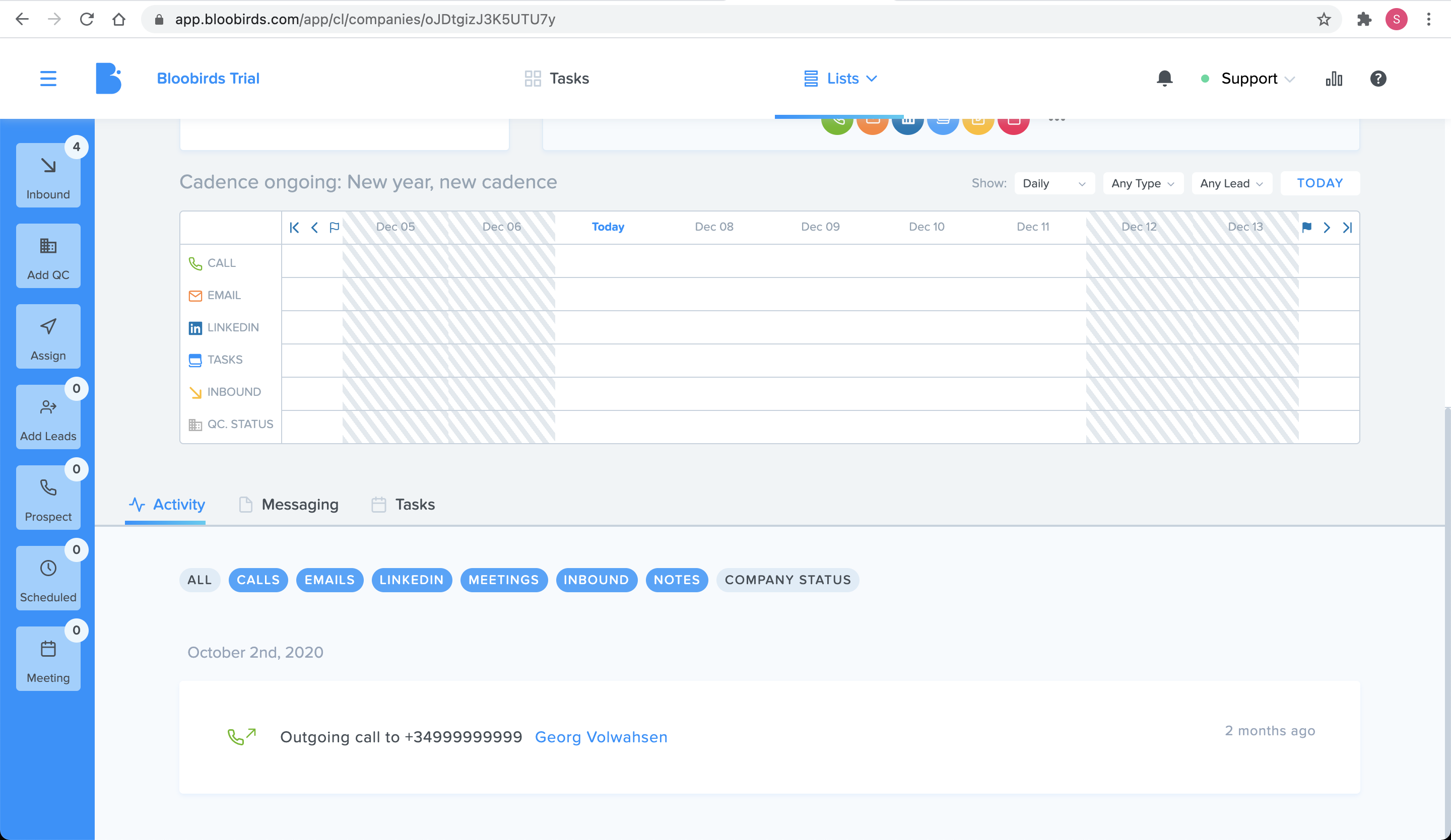This screenshot has width=1451, height=840.
Task: Click the browser extensions puzzle icon
Action: [1363, 19]
